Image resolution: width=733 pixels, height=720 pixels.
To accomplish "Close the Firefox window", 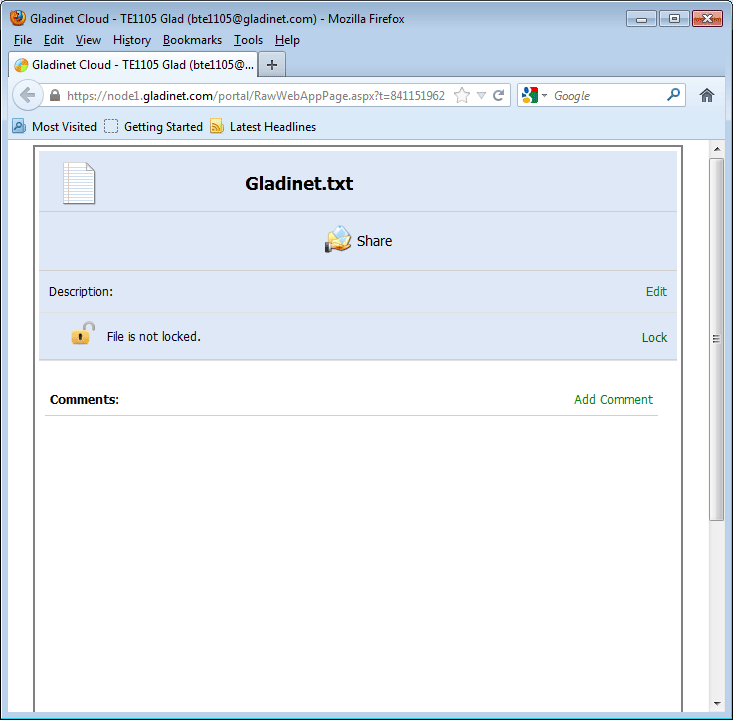I will [707, 19].
